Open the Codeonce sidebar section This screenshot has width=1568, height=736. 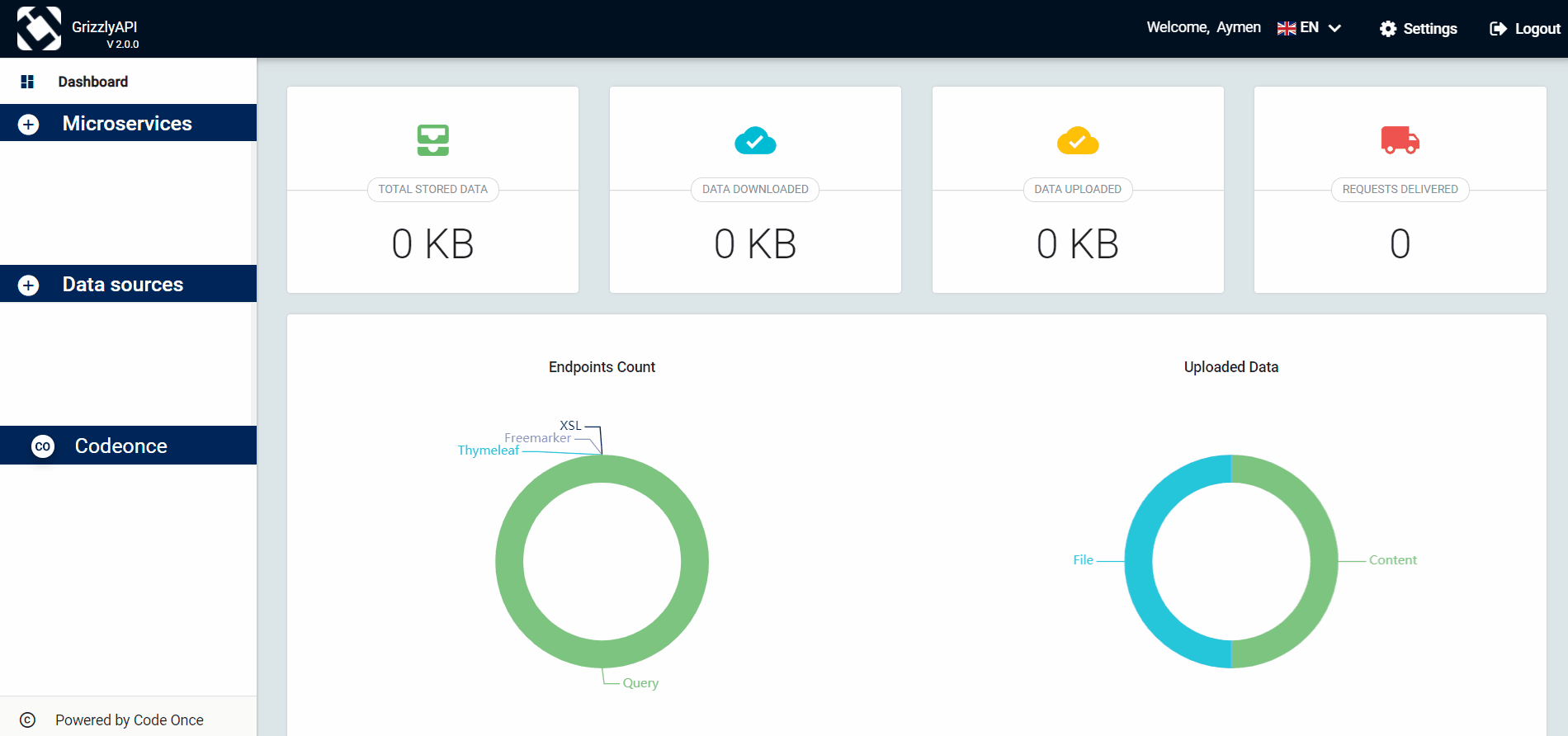coord(128,446)
